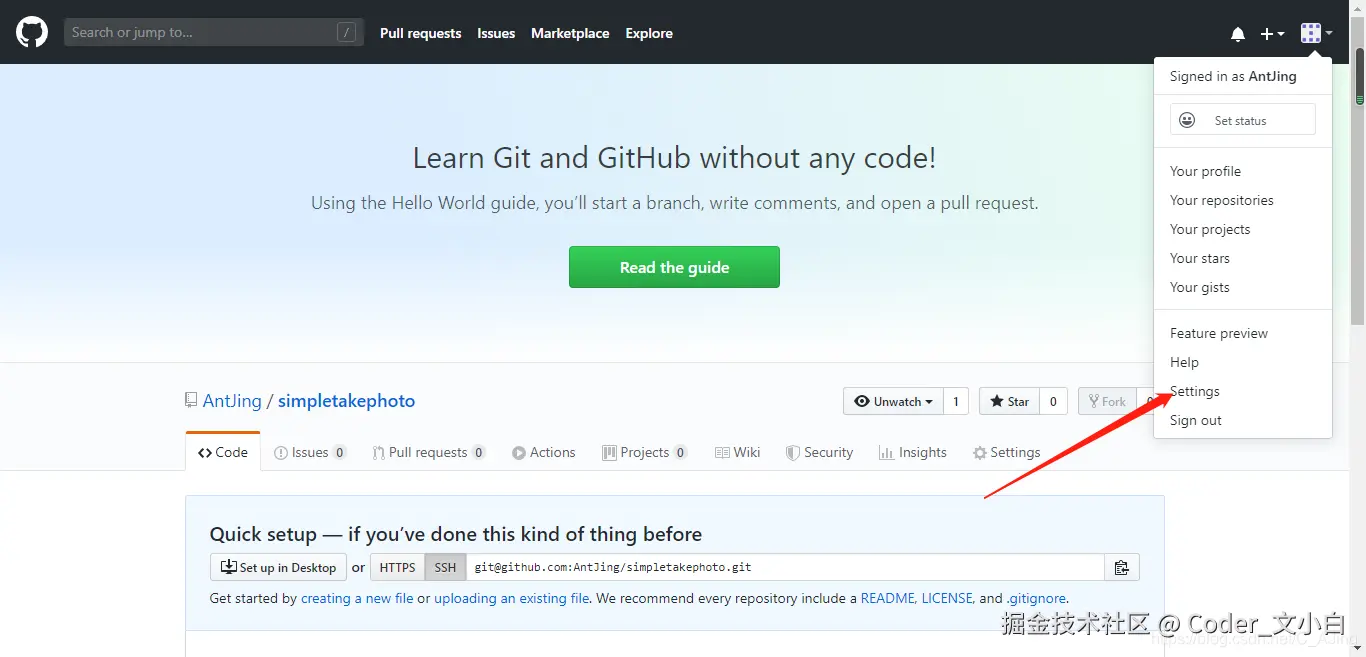
Task: Click Set up in Desktop button
Action: click(278, 567)
